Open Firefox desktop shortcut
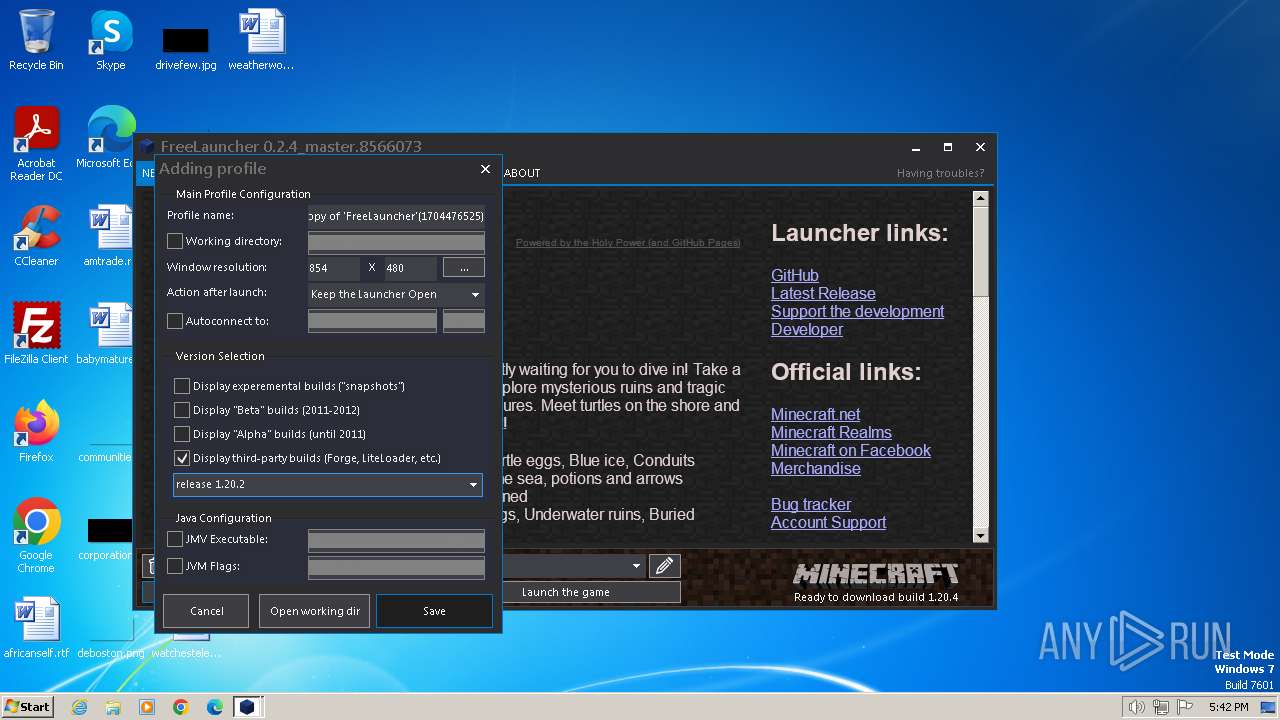 tap(36, 432)
